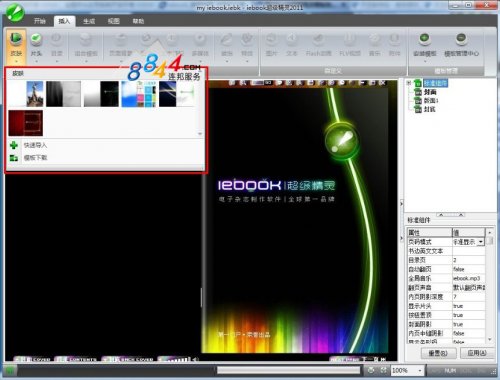The image size is (500, 380).
Task: Click the 应用 apply button
Action: point(477,353)
